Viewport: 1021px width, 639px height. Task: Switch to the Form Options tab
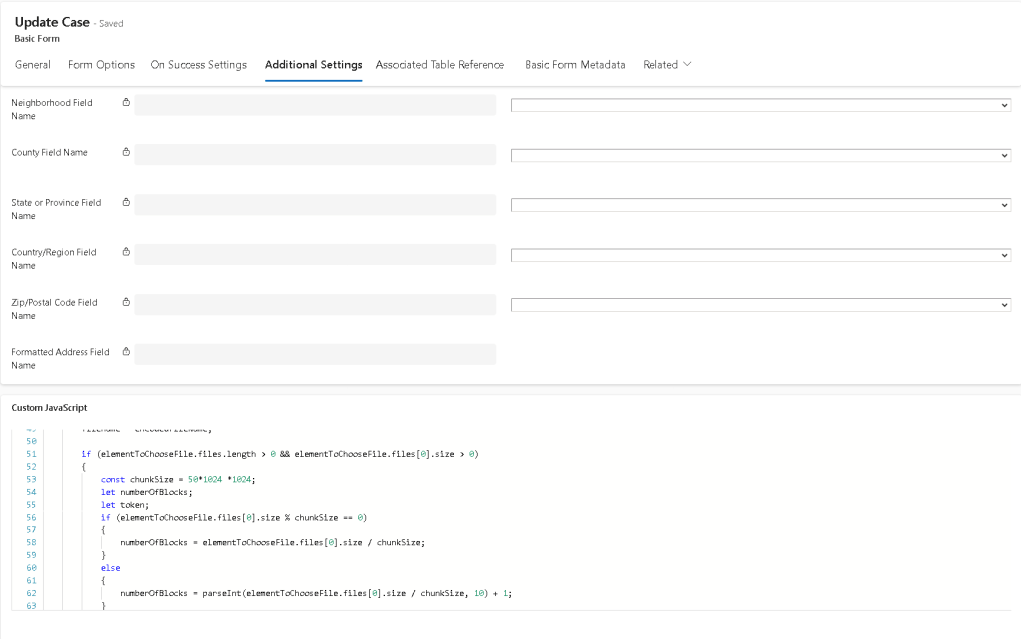(x=100, y=64)
